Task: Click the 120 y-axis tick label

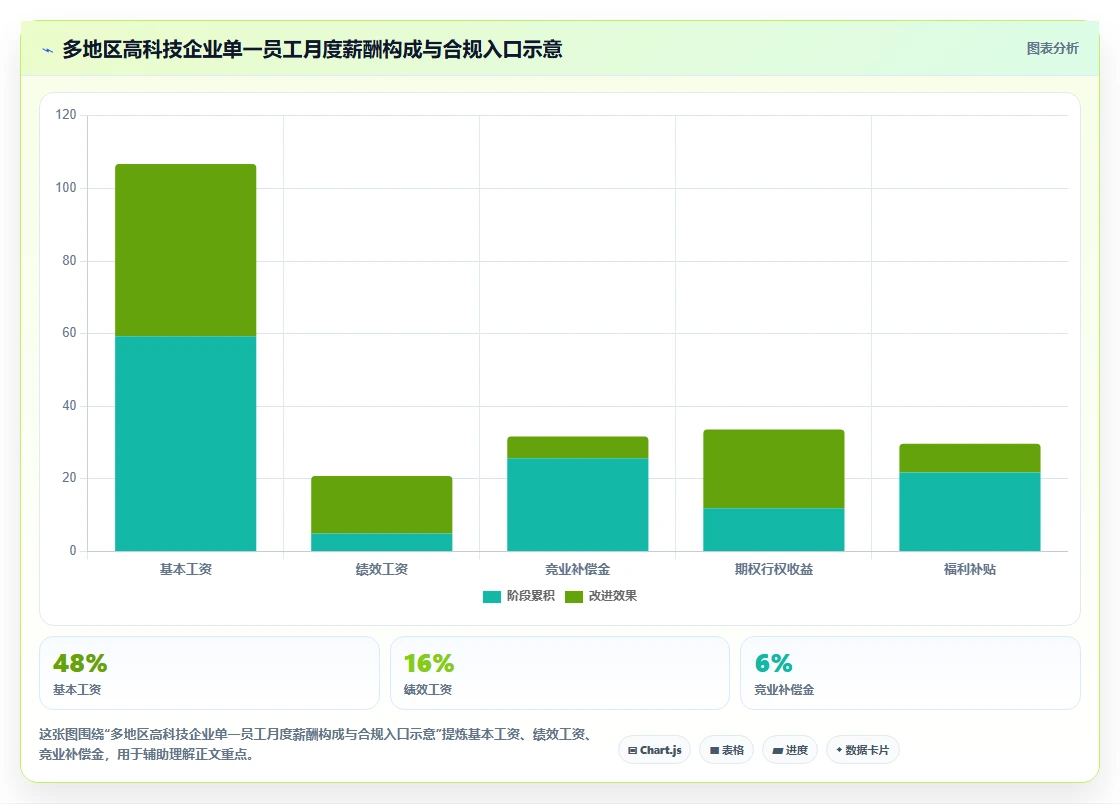Action: 66,115
